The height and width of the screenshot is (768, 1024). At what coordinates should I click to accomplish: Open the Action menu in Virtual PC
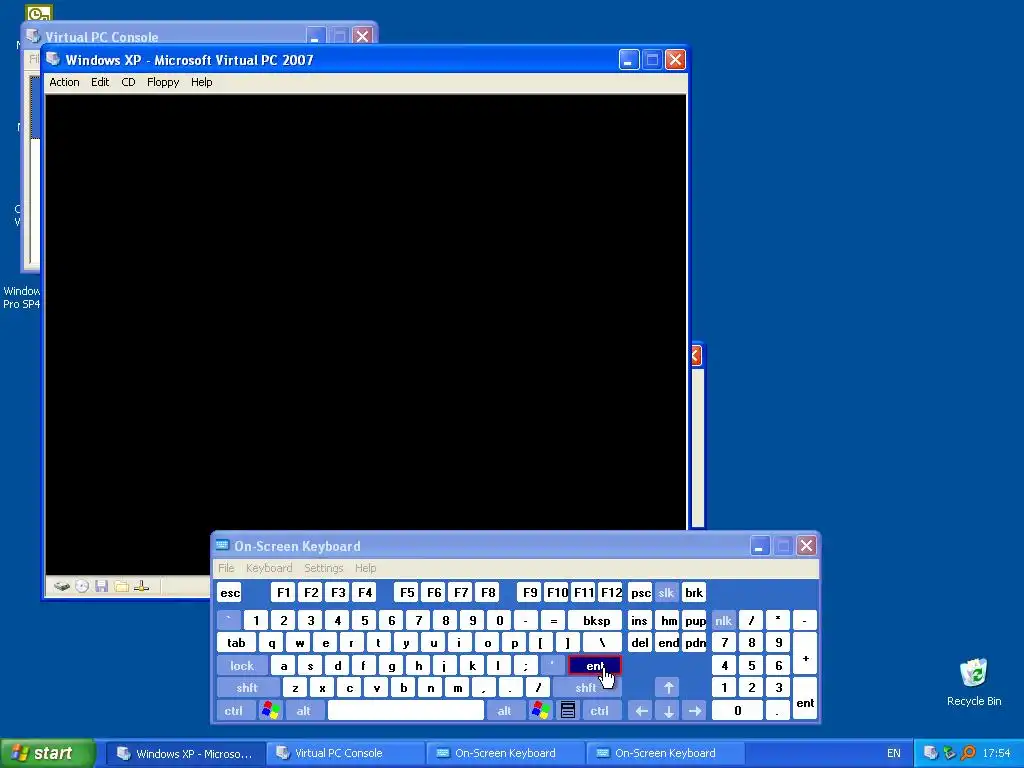click(65, 82)
